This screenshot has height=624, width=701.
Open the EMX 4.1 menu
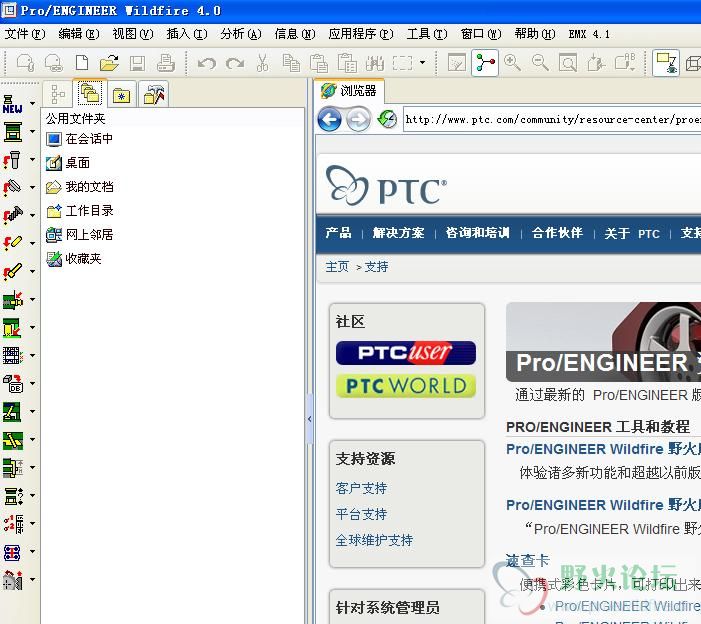[589, 34]
